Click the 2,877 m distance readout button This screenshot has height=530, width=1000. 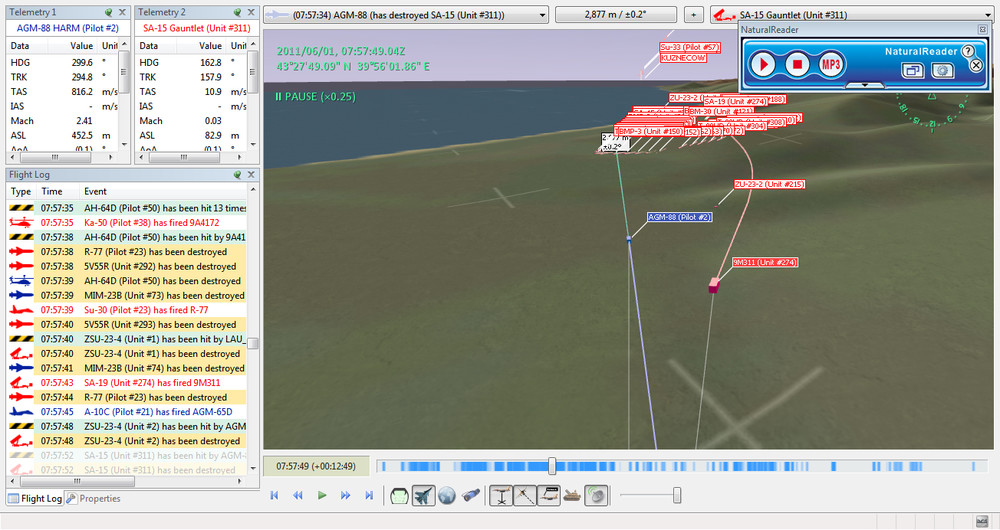615,15
